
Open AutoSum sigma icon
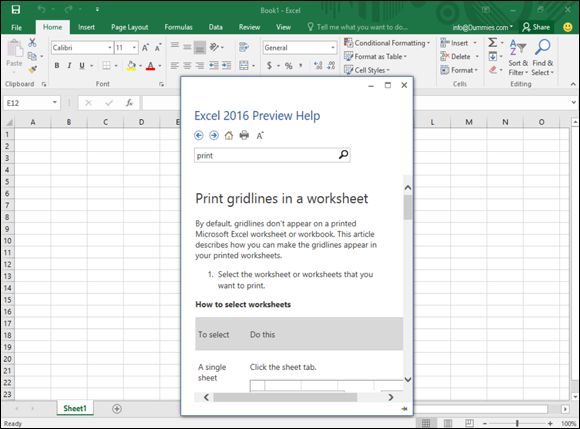click(492, 43)
